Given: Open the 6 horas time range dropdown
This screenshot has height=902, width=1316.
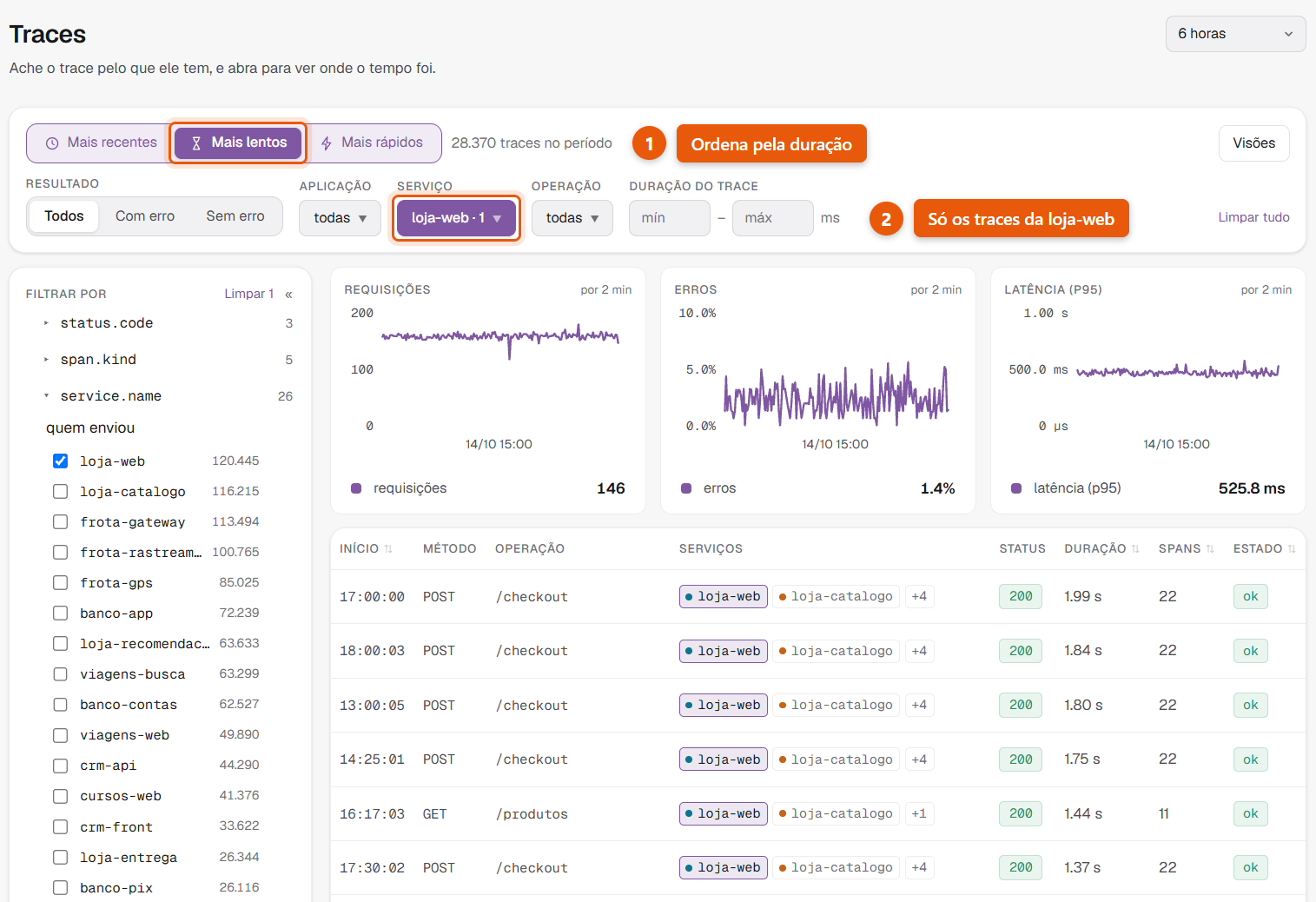Looking at the screenshot, I should pyautogui.click(x=1235, y=34).
